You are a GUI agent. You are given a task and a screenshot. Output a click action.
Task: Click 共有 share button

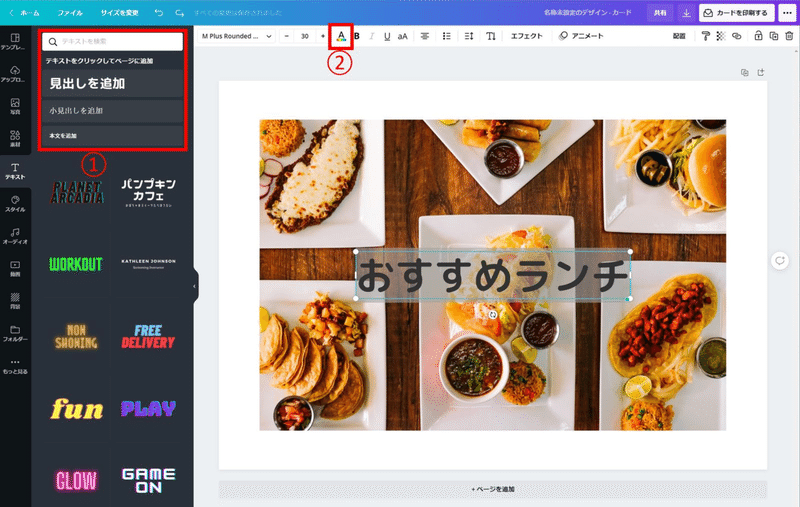click(x=660, y=13)
